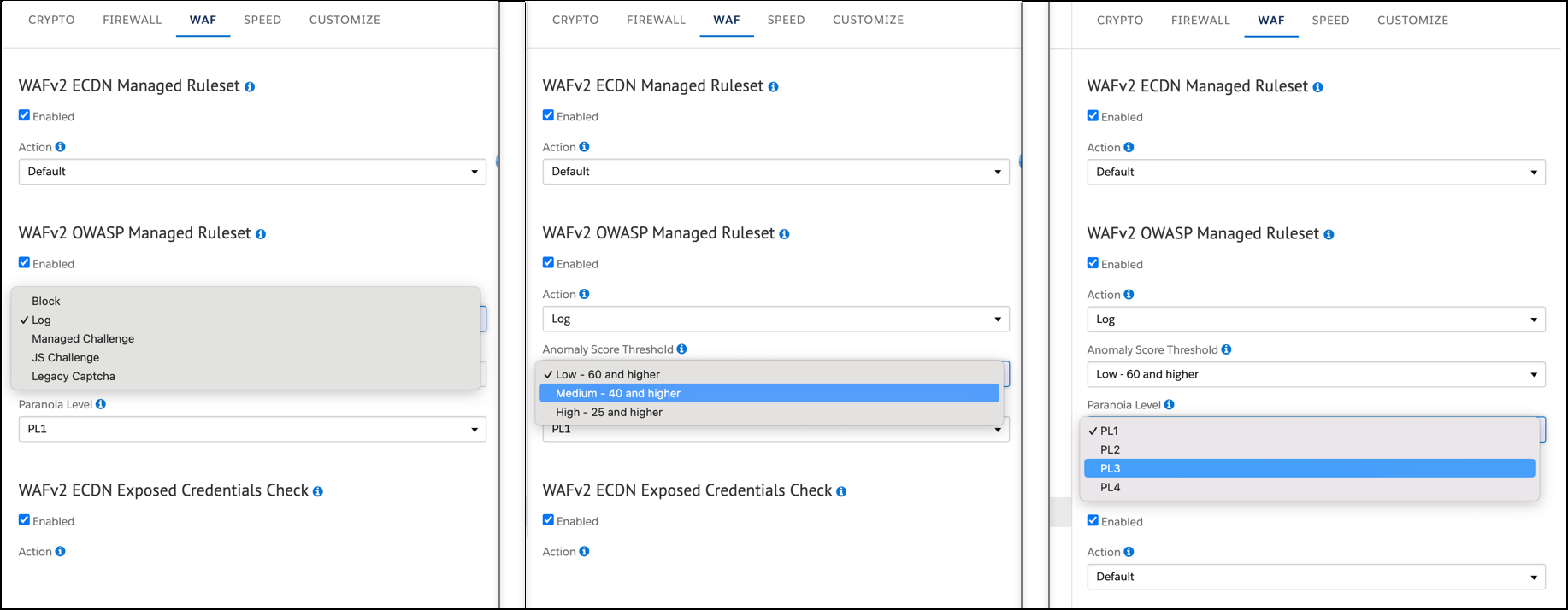
Task: Select WAF tab in right panel
Action: [x=1271, y=20]
